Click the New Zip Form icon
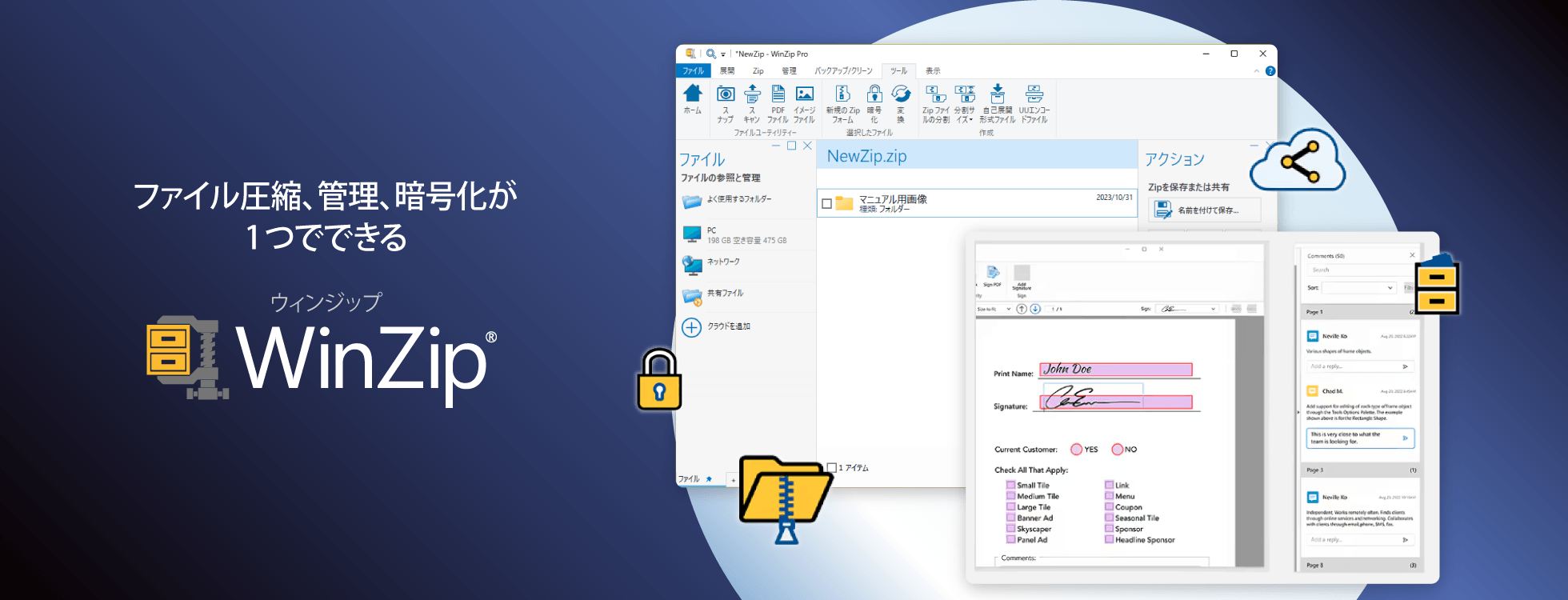1568x600 pixels. coord(842,94)
